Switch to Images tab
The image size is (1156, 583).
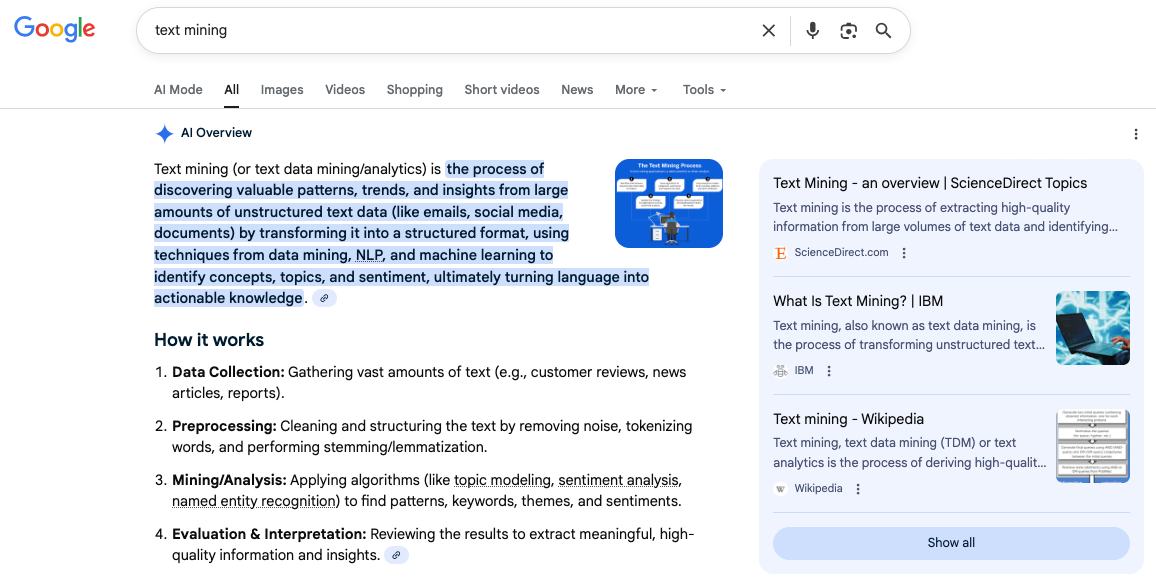tap(282, 90)
